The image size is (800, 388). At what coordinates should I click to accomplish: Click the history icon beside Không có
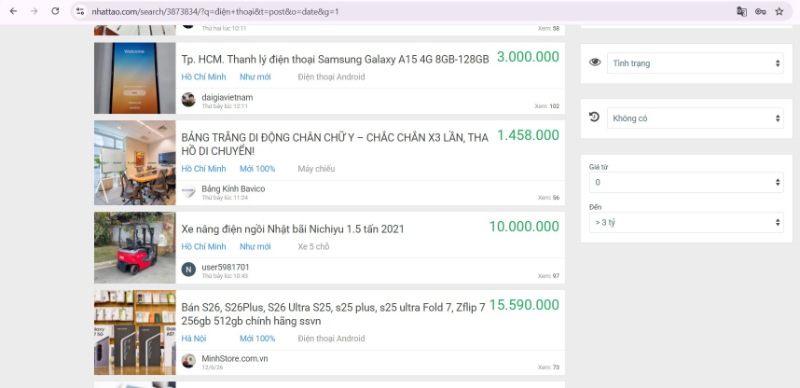(595, 117)
